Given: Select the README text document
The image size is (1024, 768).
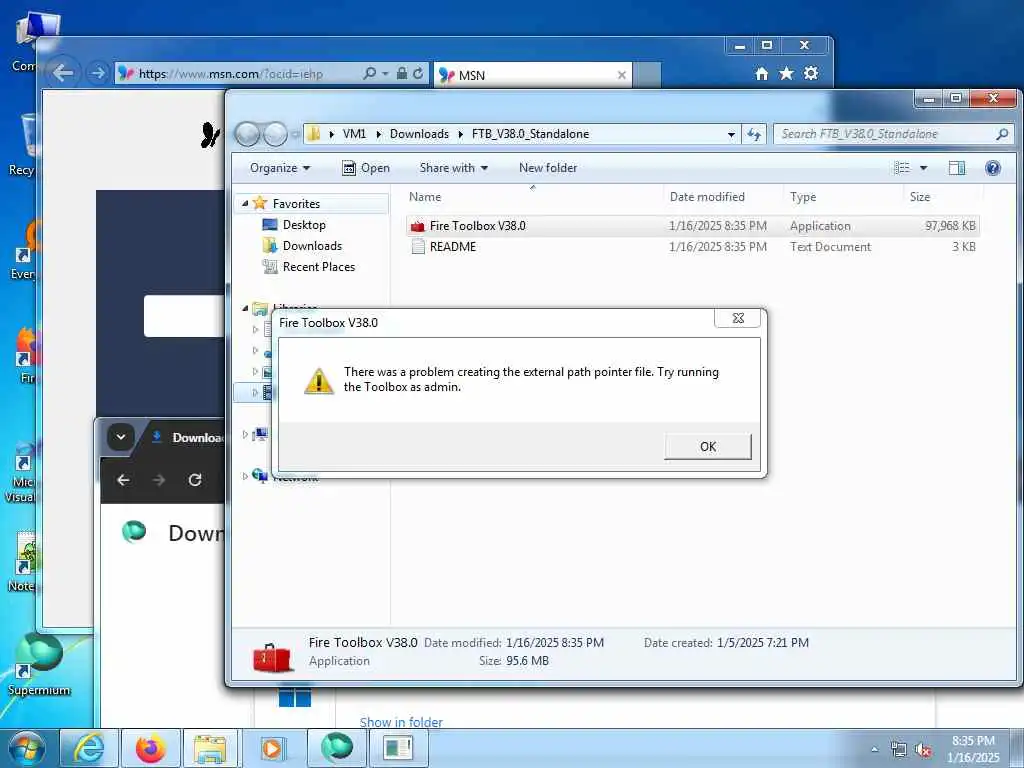Looking at the screenshot, I should pos(692,247).
